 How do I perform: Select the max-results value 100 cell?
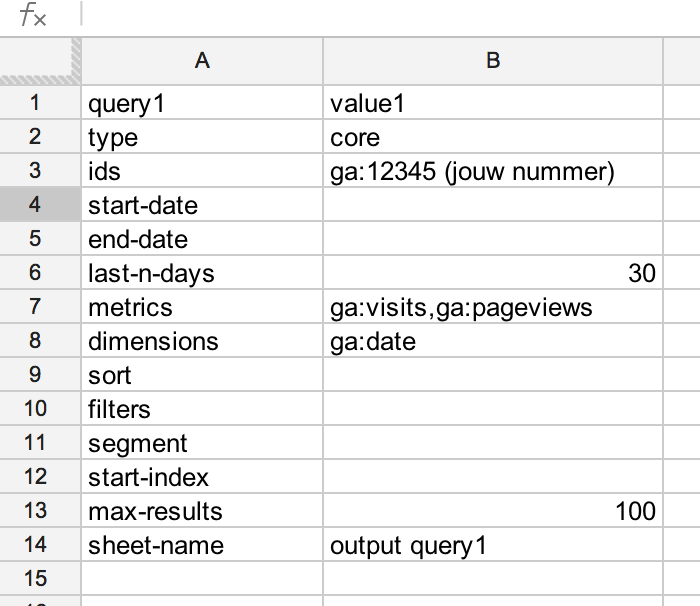492,511
